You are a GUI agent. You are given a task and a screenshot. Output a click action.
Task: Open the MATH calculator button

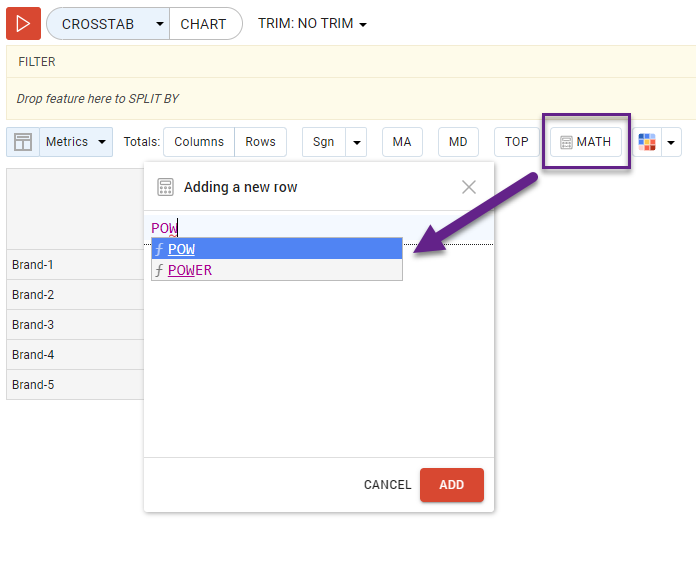point(586,142)
